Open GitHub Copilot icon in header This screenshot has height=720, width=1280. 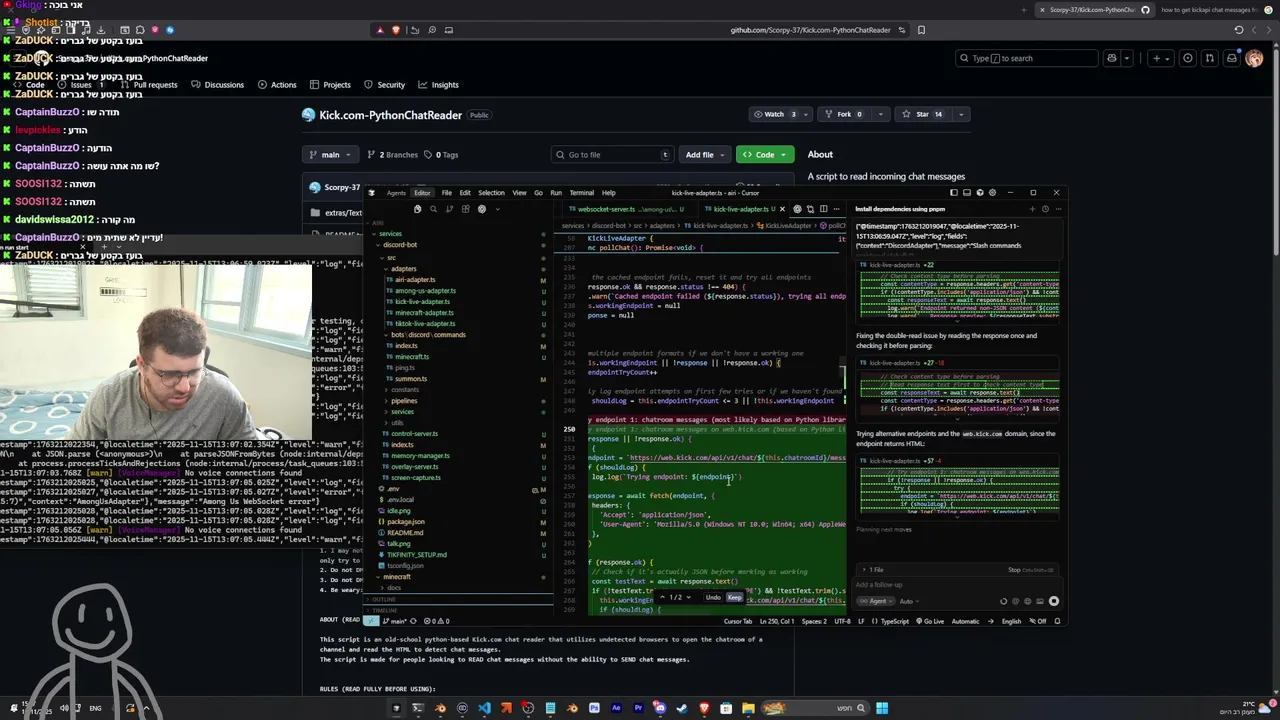click(x=1112, y=58)
